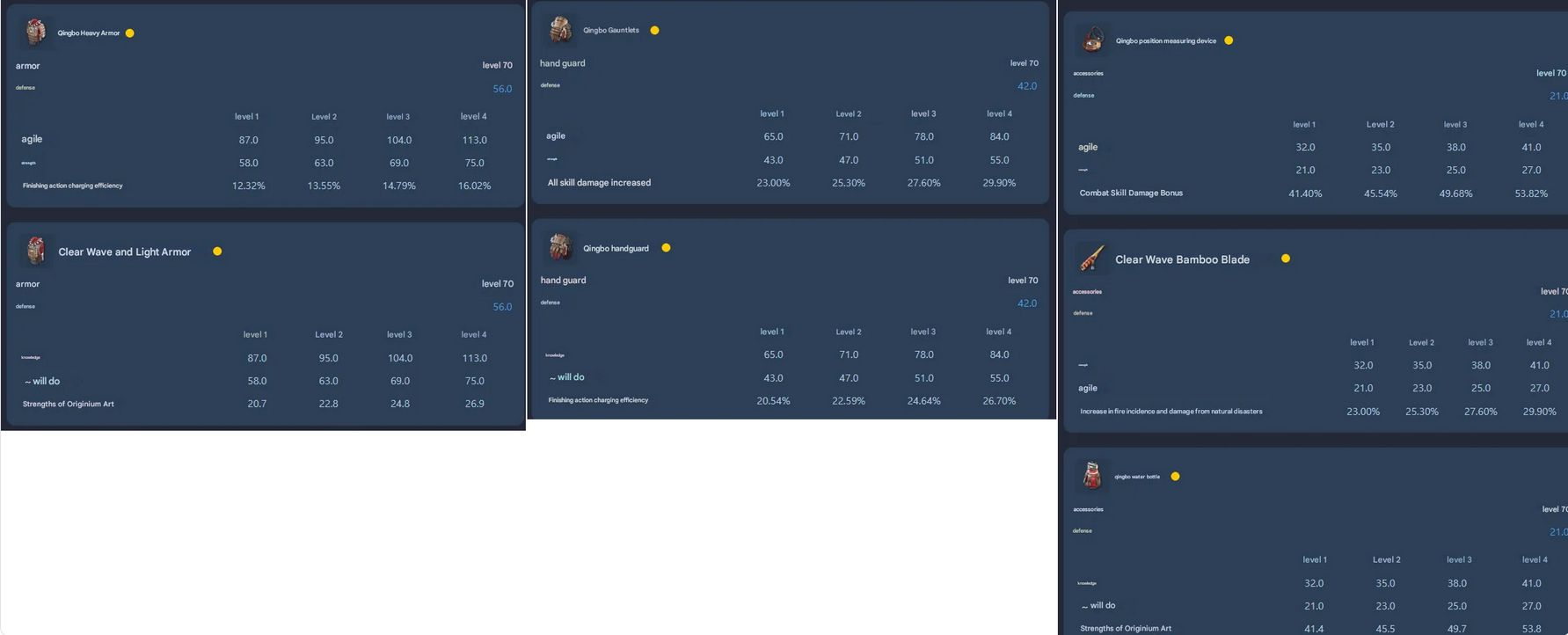Click 'agile' row label in position measuring device
This screenshot has width=1568, height=635.
click(1088, 147)
